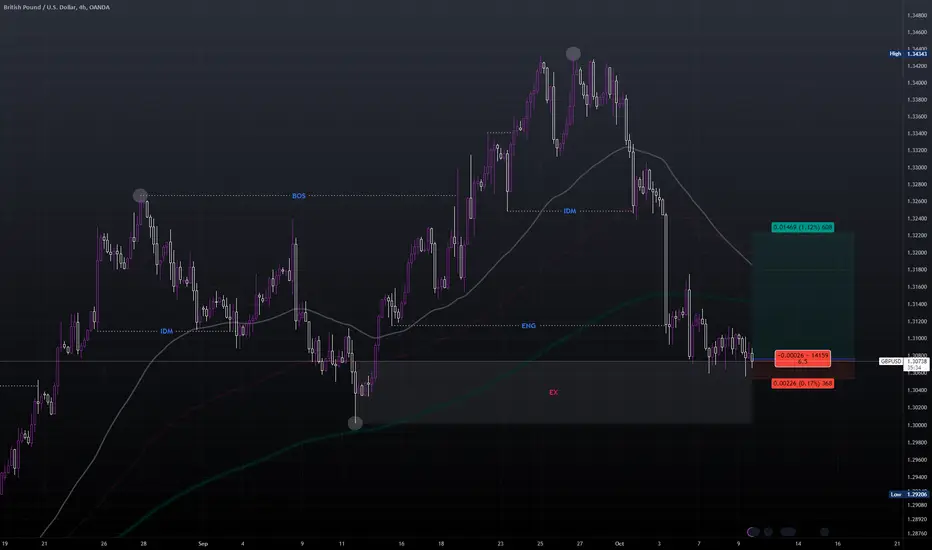The image size is (932, 550).
Task: Click the Oct label on date axis
Action: (x=619, y=543)
